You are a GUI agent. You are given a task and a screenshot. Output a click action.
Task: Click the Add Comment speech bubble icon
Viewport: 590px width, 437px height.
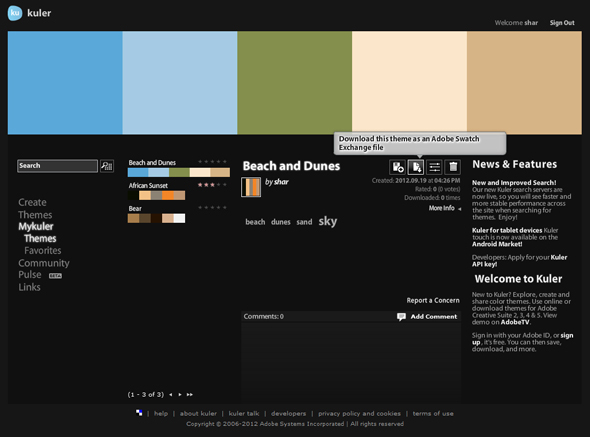(401, 317)
